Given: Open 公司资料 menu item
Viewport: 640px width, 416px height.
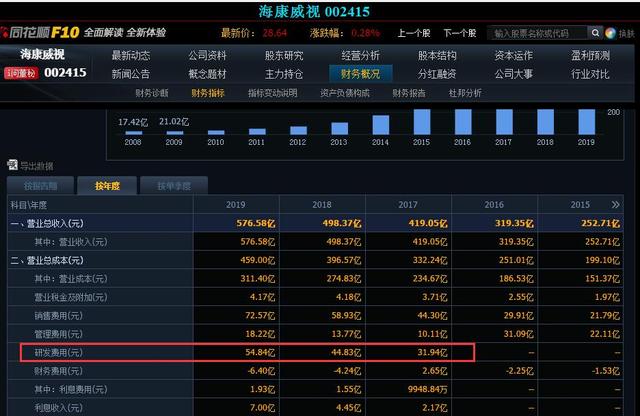Looking at the screenshot, I should 207,56.
